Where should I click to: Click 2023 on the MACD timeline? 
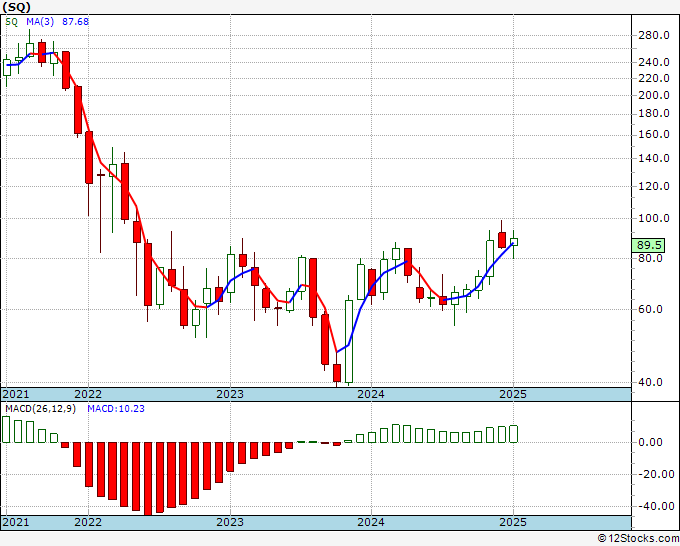230,522
